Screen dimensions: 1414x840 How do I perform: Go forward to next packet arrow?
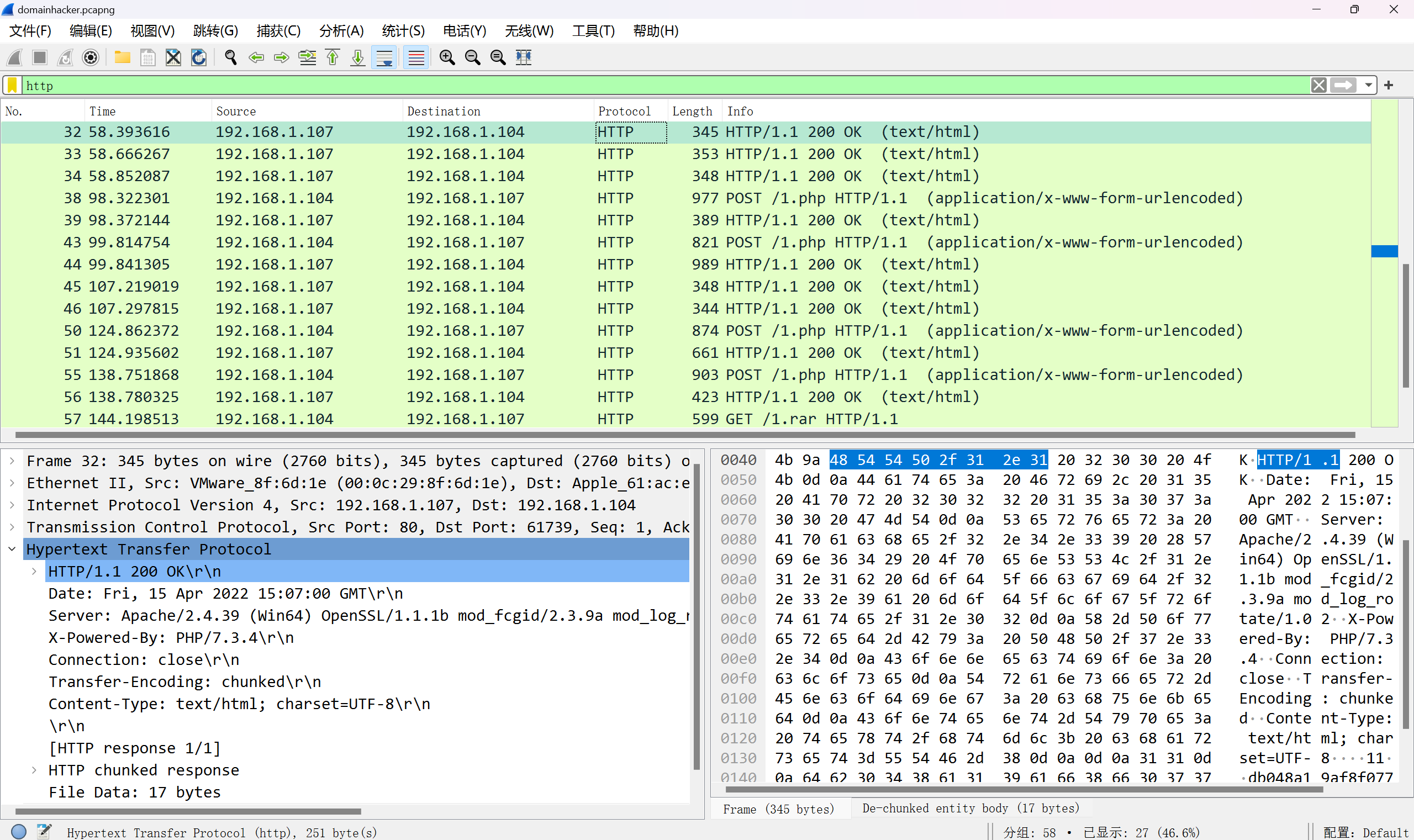tap(281, 57)
